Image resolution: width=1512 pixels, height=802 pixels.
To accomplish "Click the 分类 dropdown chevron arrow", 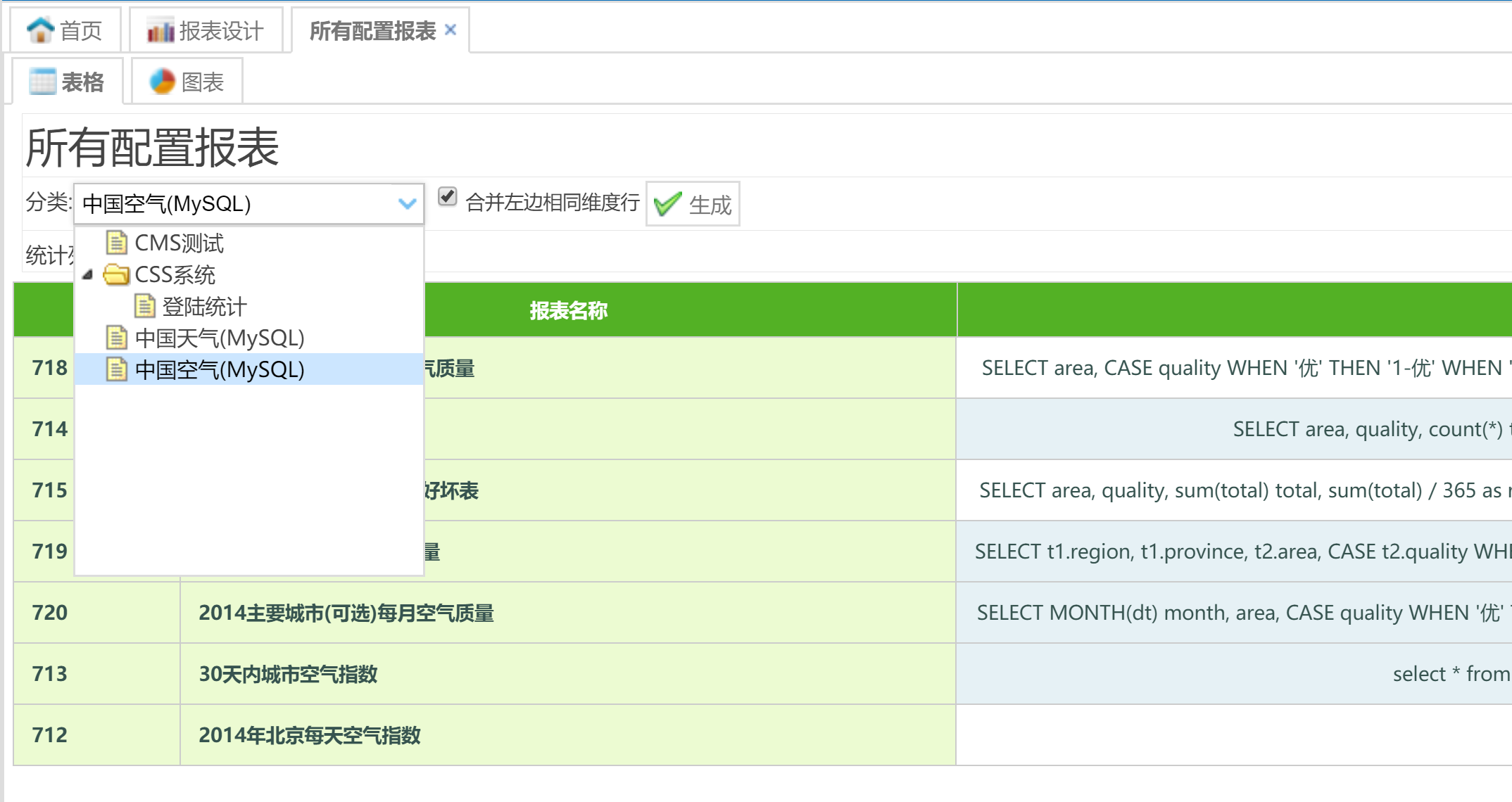I will 407,204.
